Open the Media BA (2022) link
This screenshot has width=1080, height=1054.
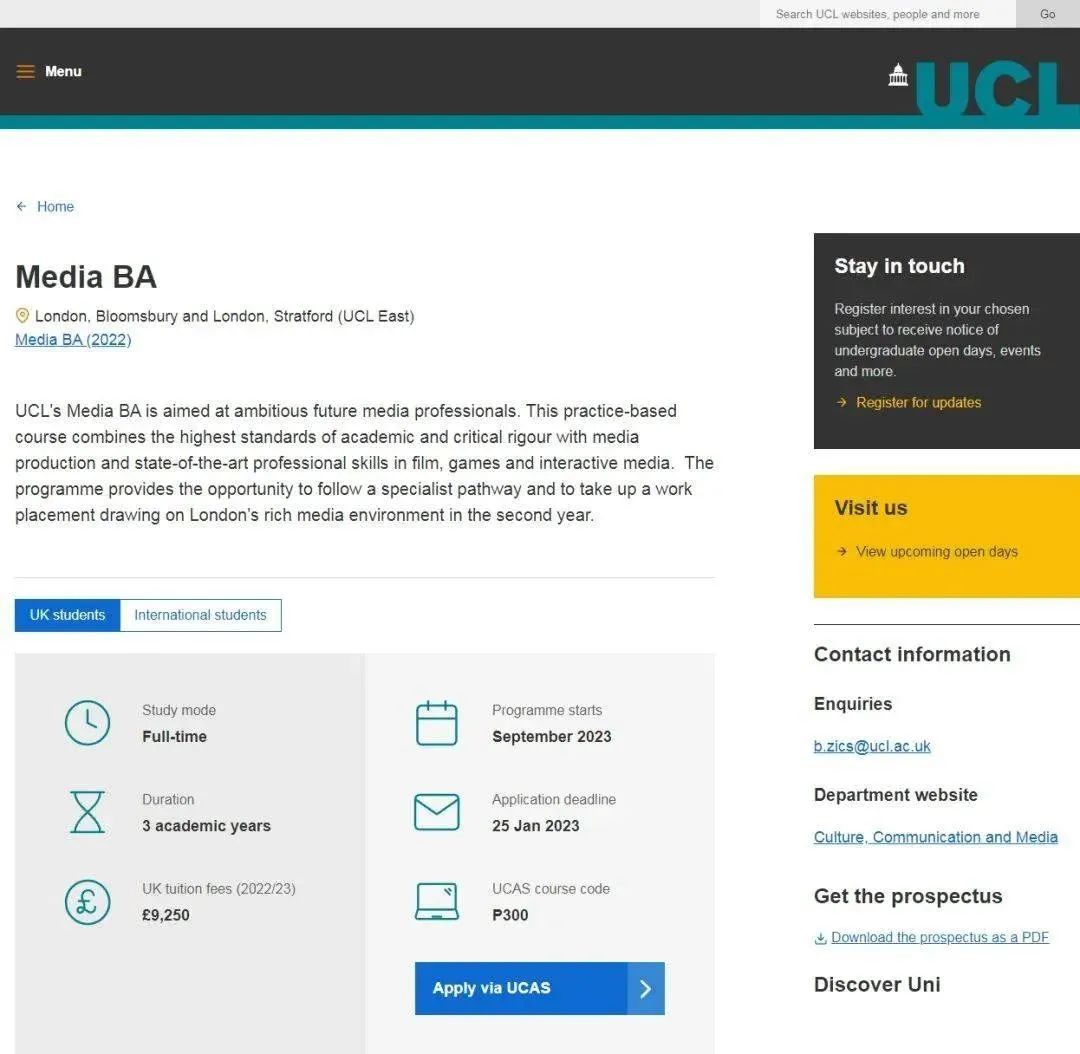(73, 340)
